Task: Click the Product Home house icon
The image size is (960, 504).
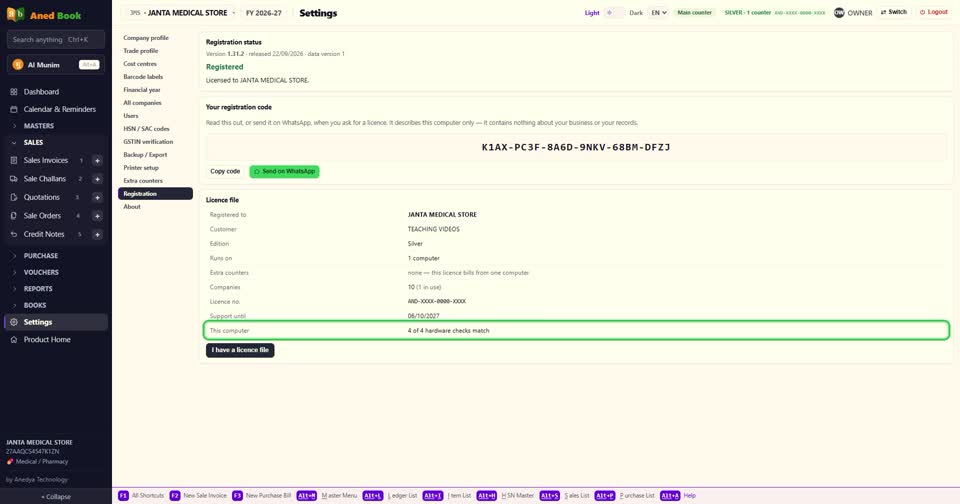Action: pos(13,340)
